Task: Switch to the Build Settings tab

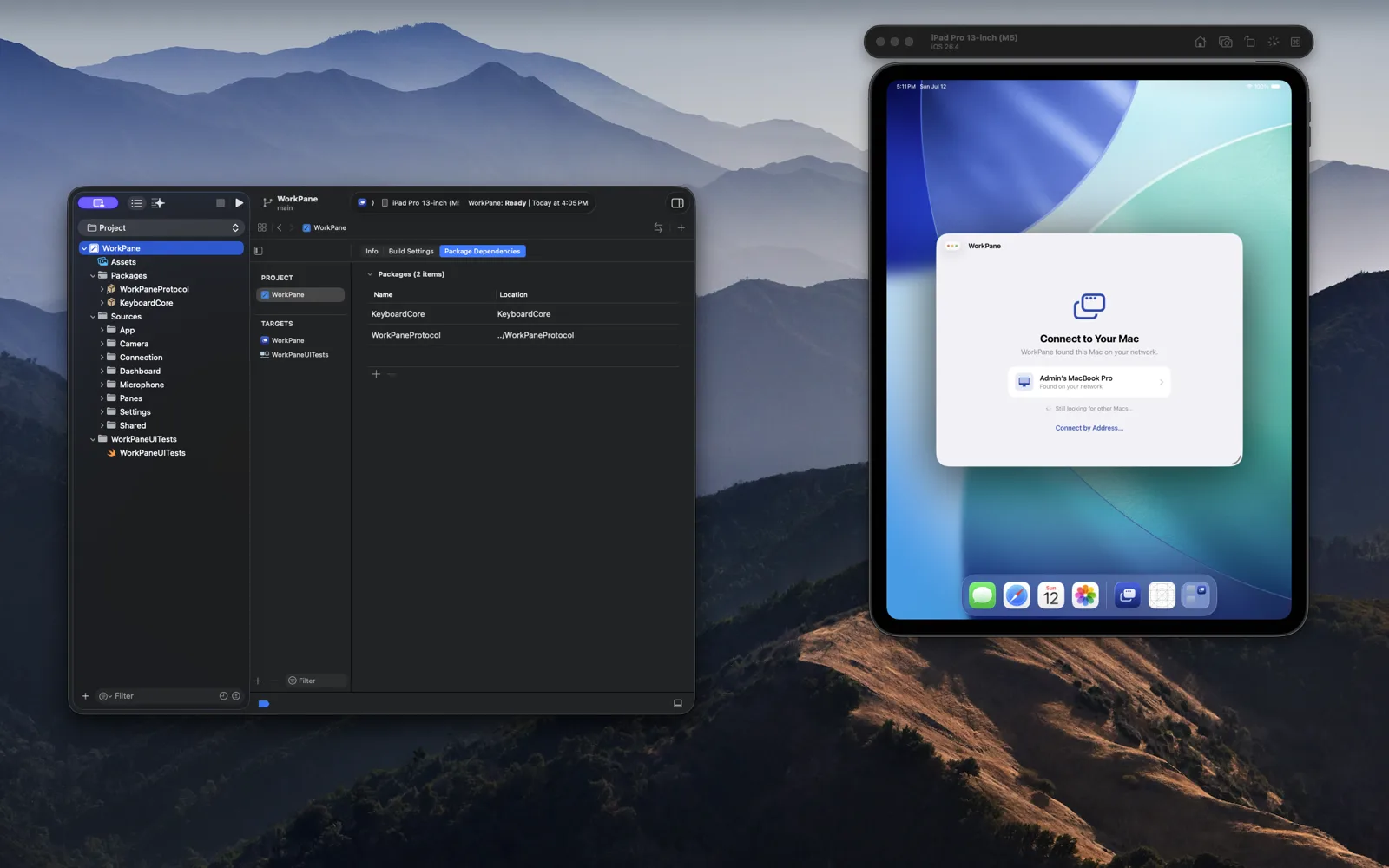Action: (x=411, y=251)
